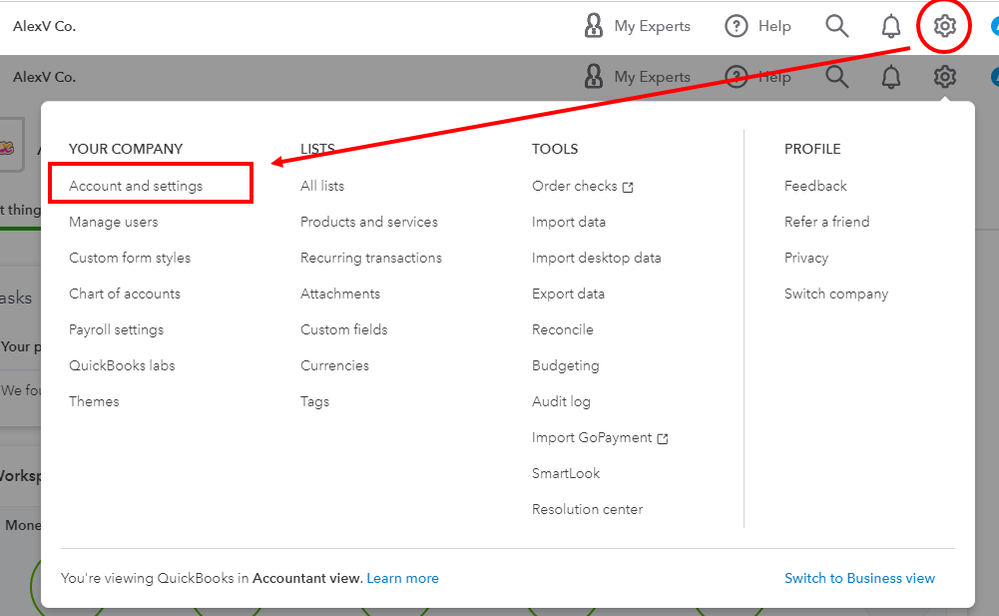Open Budgeting tool
Image resolution: width=999 pixels, height=616 pixels.
tap(566, 366)
